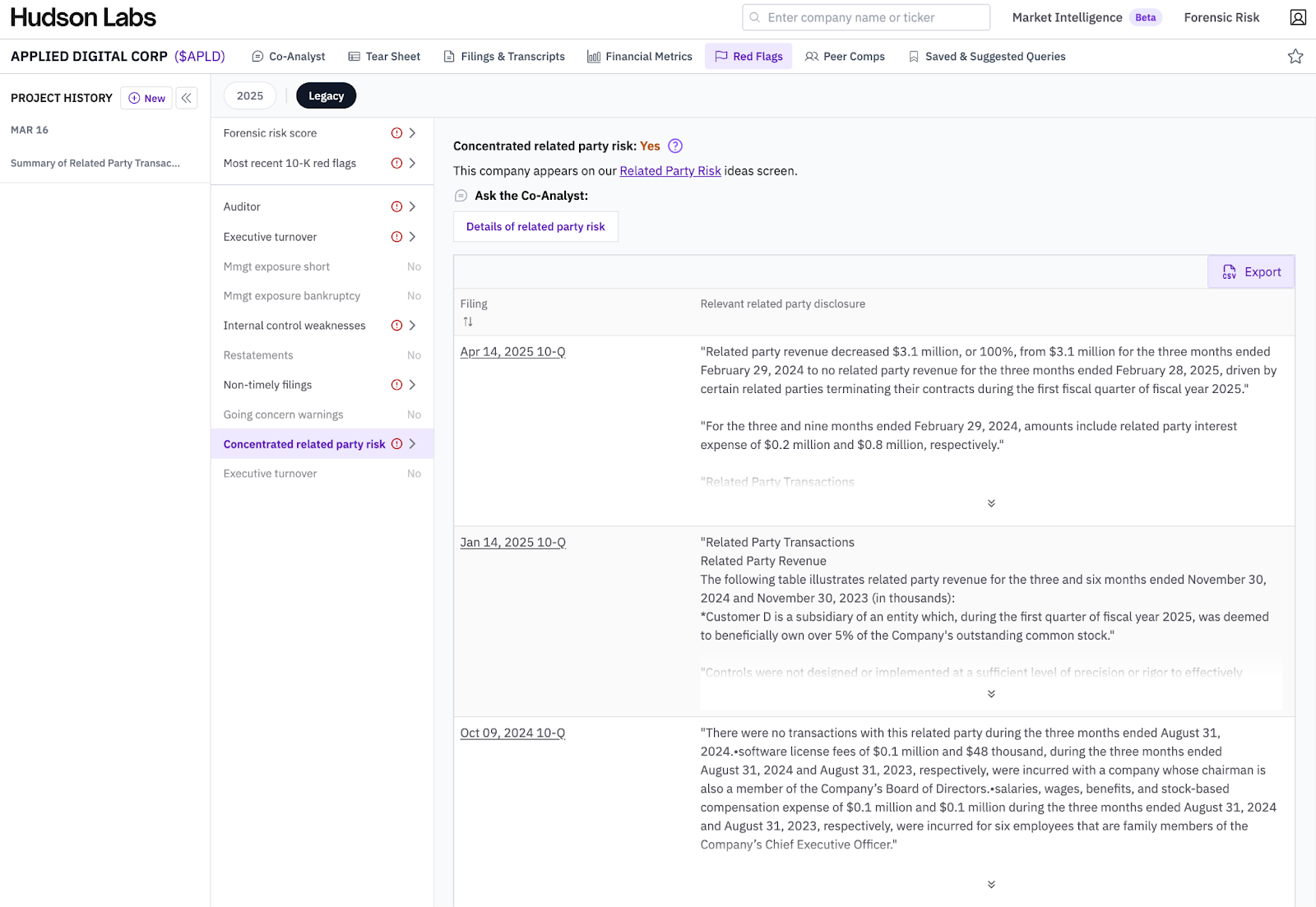Start a New project
Viewport: 1316px width, 907px height.
pyautogui.click(x=146, y=98)
